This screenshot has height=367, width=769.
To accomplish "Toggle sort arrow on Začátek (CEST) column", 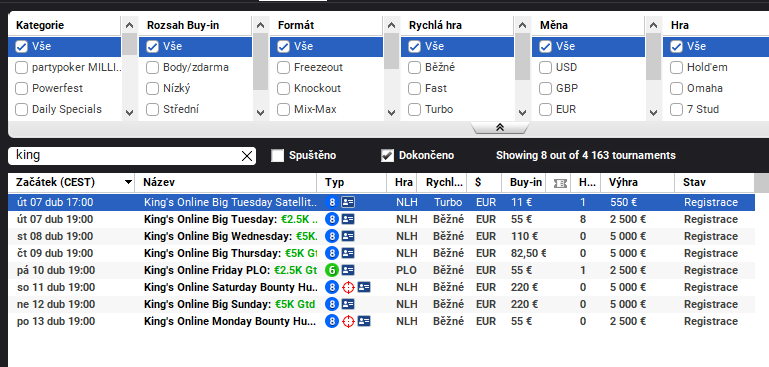I will (x=128, y=183).
